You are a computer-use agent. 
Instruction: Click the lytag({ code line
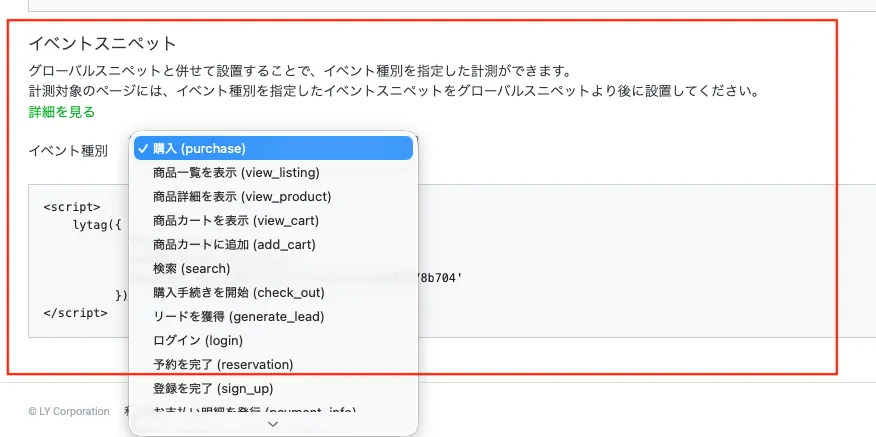(96, 224)
